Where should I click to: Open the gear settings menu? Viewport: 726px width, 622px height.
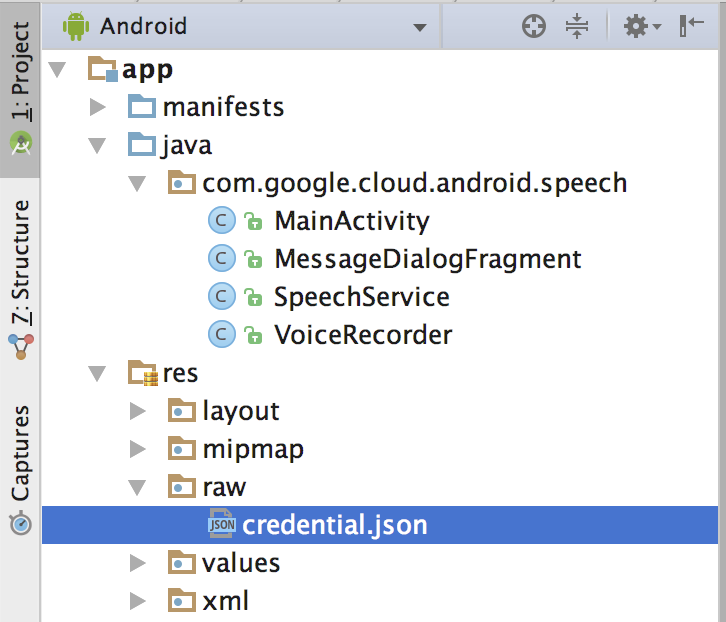(642, 26)
